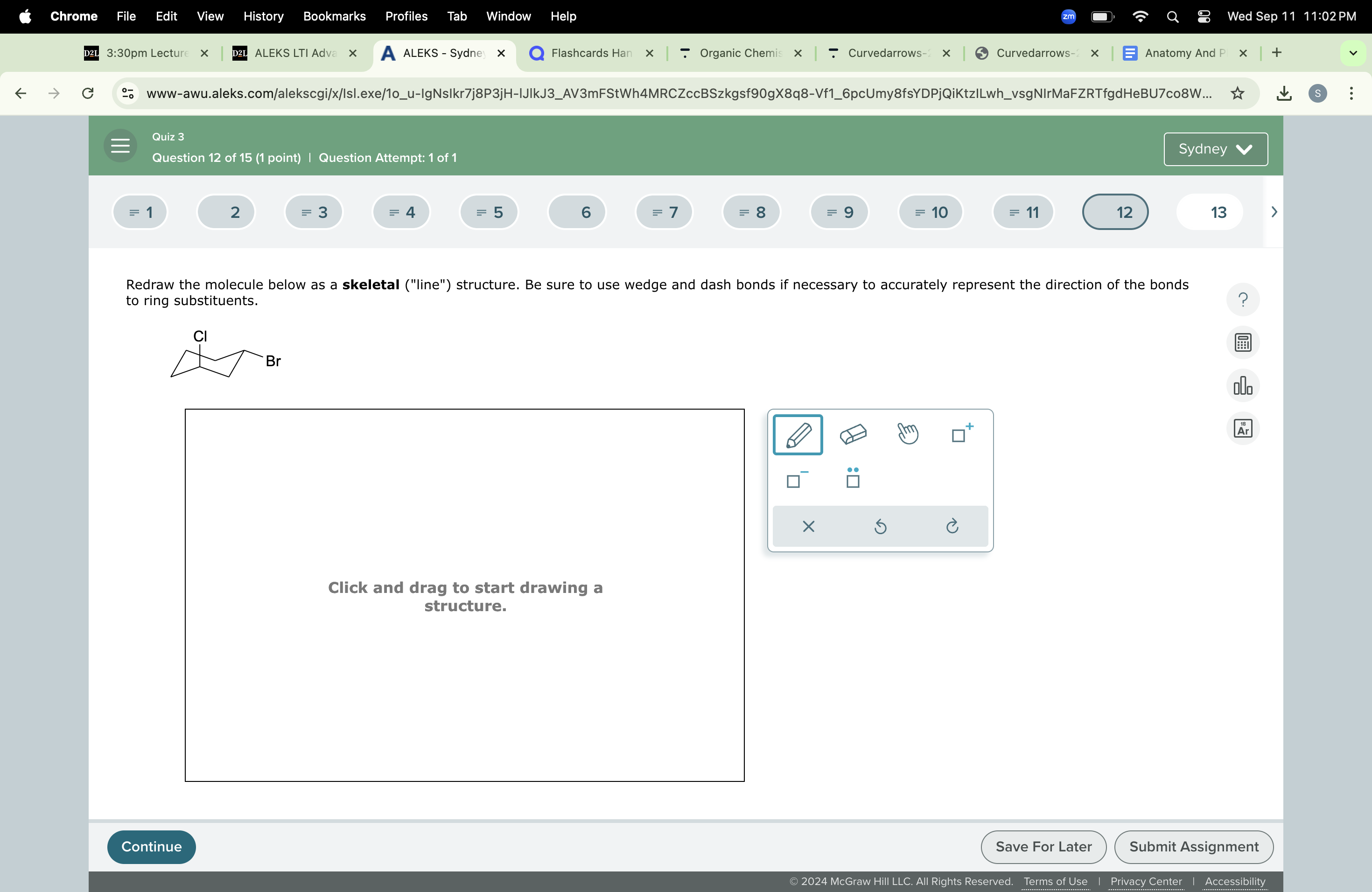Open the hamburger navigation menu
Image resolution: width=1372 pixels, height=892 pixels.
(x=120, y=146)
